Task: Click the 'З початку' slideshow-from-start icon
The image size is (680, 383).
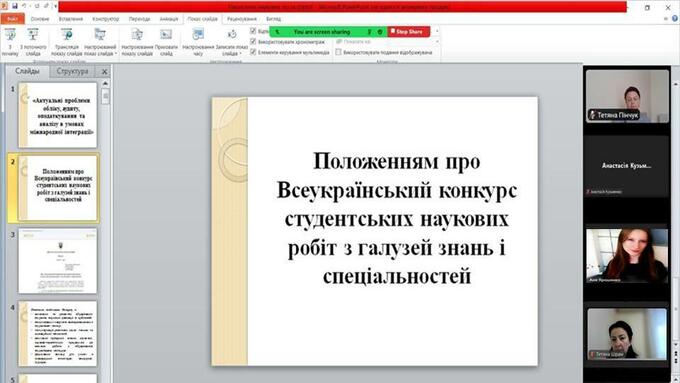Action: [10, 35]
